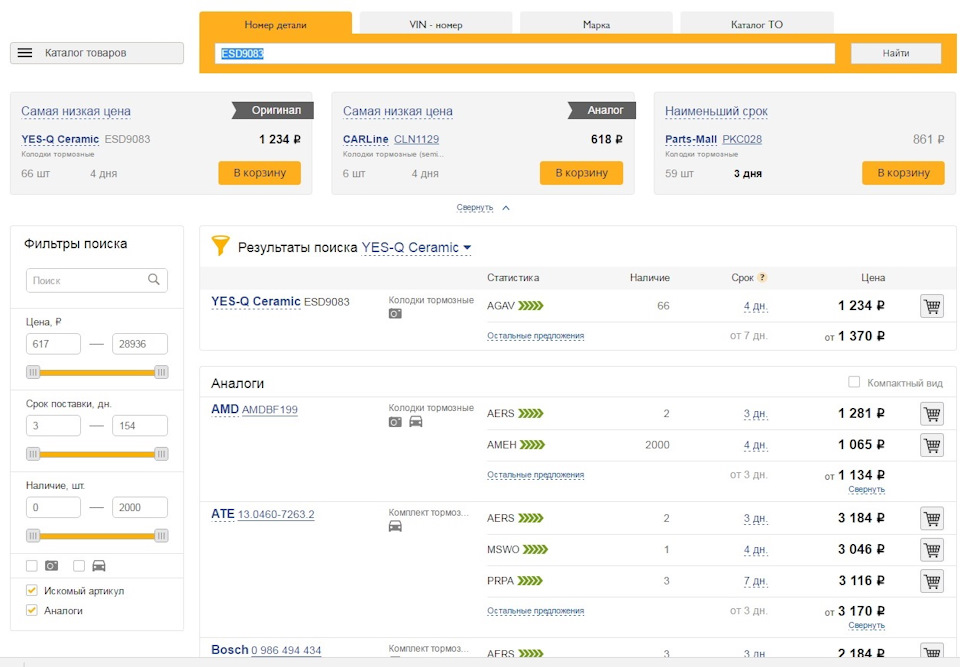Click the magnifier icon in filter search

coord(154,280)
